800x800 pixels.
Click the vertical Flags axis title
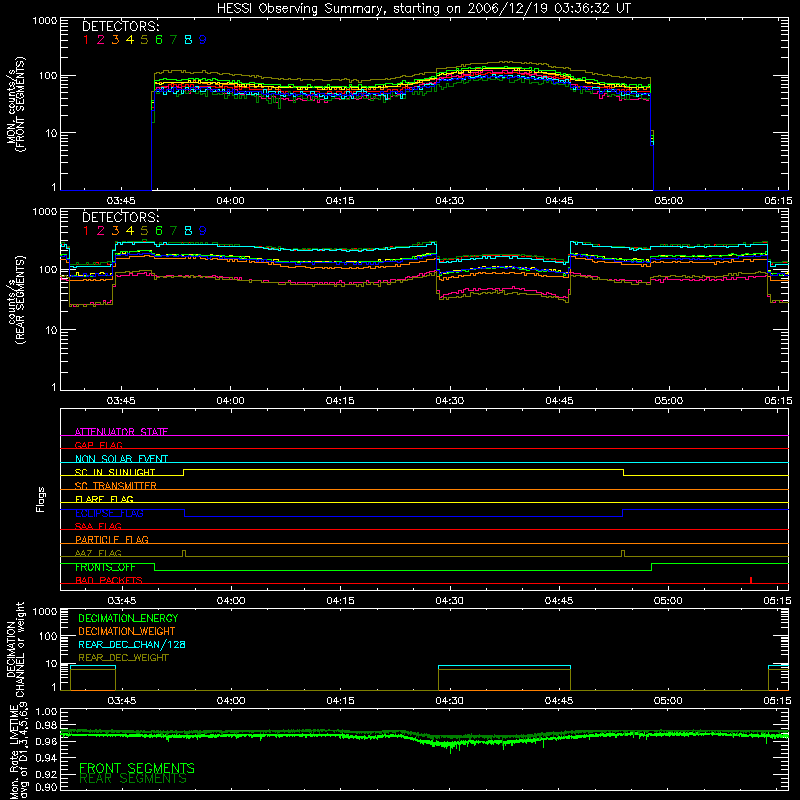pyautogui.click(x=41, y=499)
